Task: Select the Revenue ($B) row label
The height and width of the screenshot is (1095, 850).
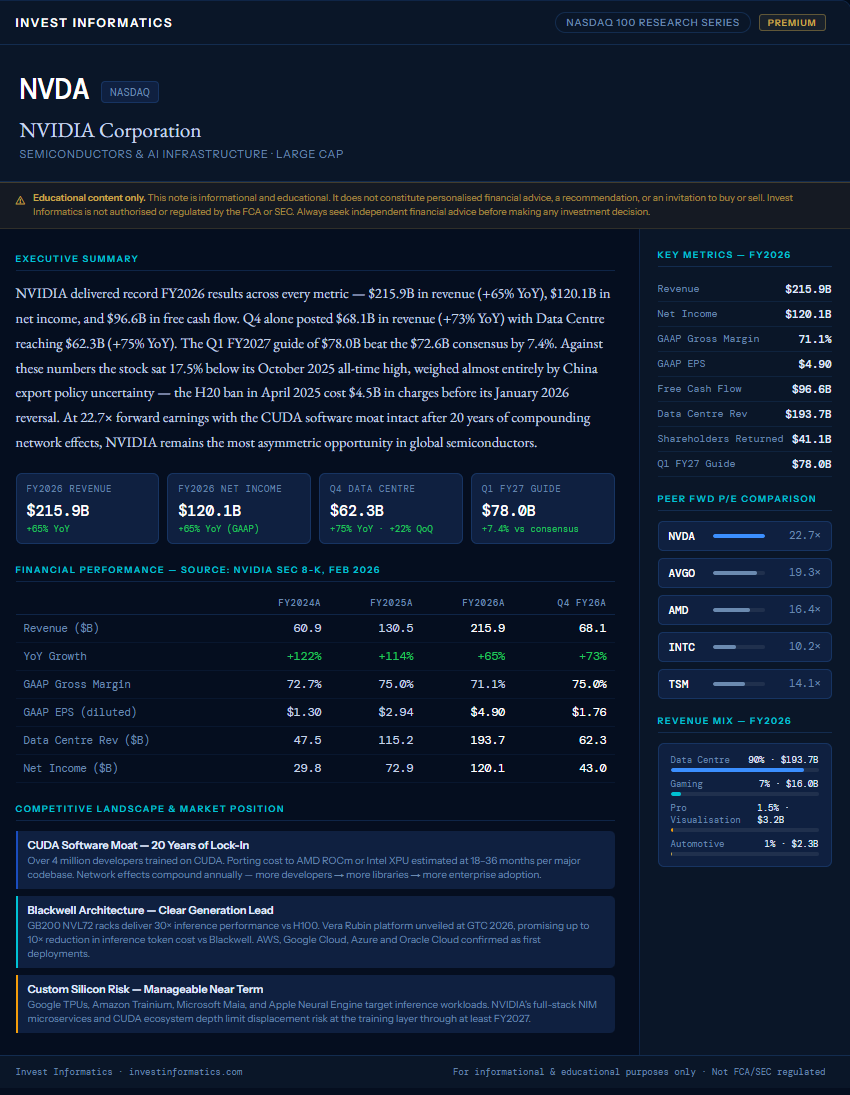Action: click(61, 629)
